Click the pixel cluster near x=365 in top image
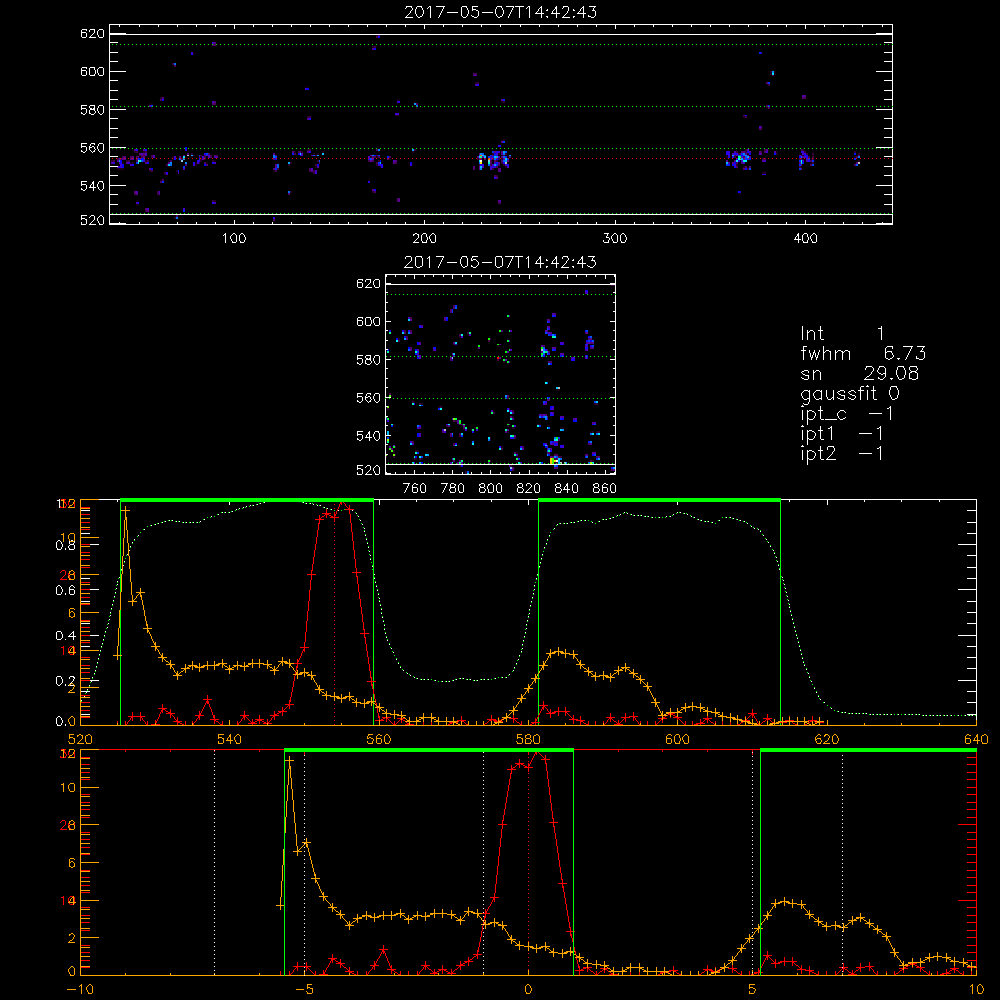Image resolution: width=1000 pixels, height=1000 pixels. [739, 158]
